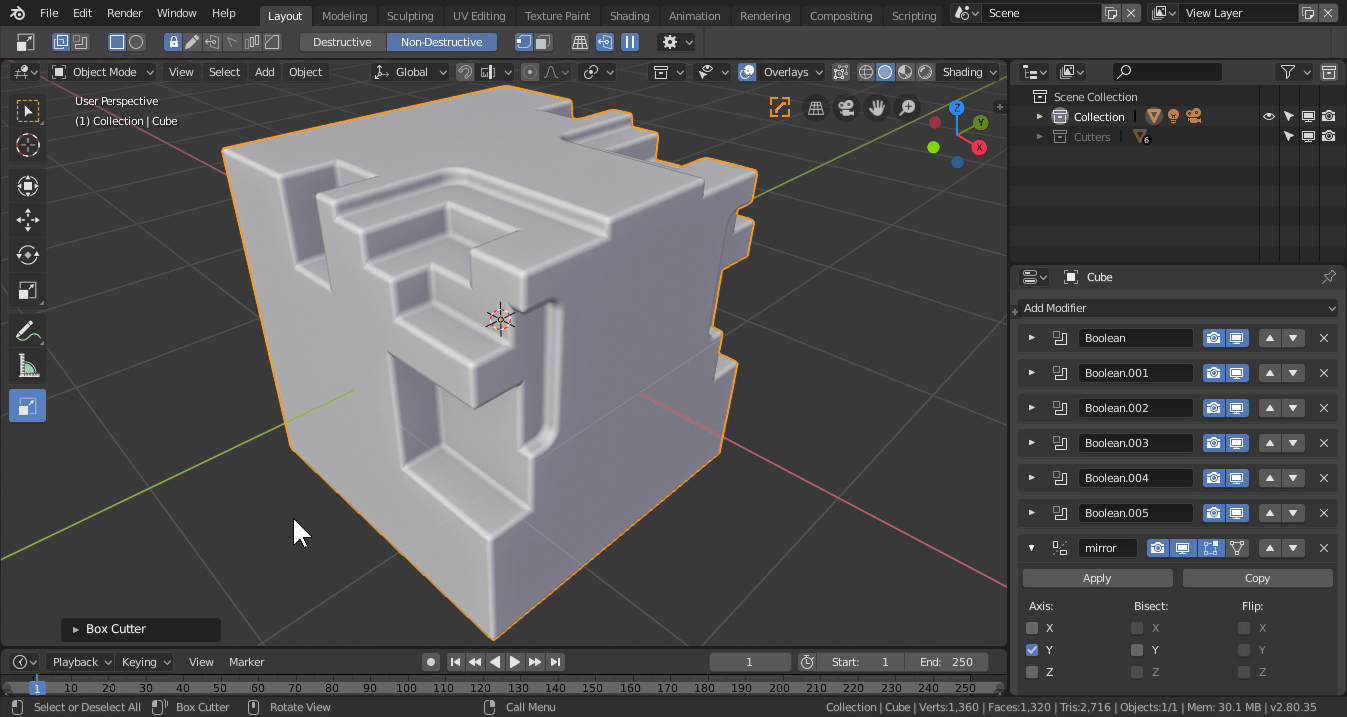The image size is (1347, 717).
Task: Open the Add Modifier dropdown
Action: pos(1177,308)
